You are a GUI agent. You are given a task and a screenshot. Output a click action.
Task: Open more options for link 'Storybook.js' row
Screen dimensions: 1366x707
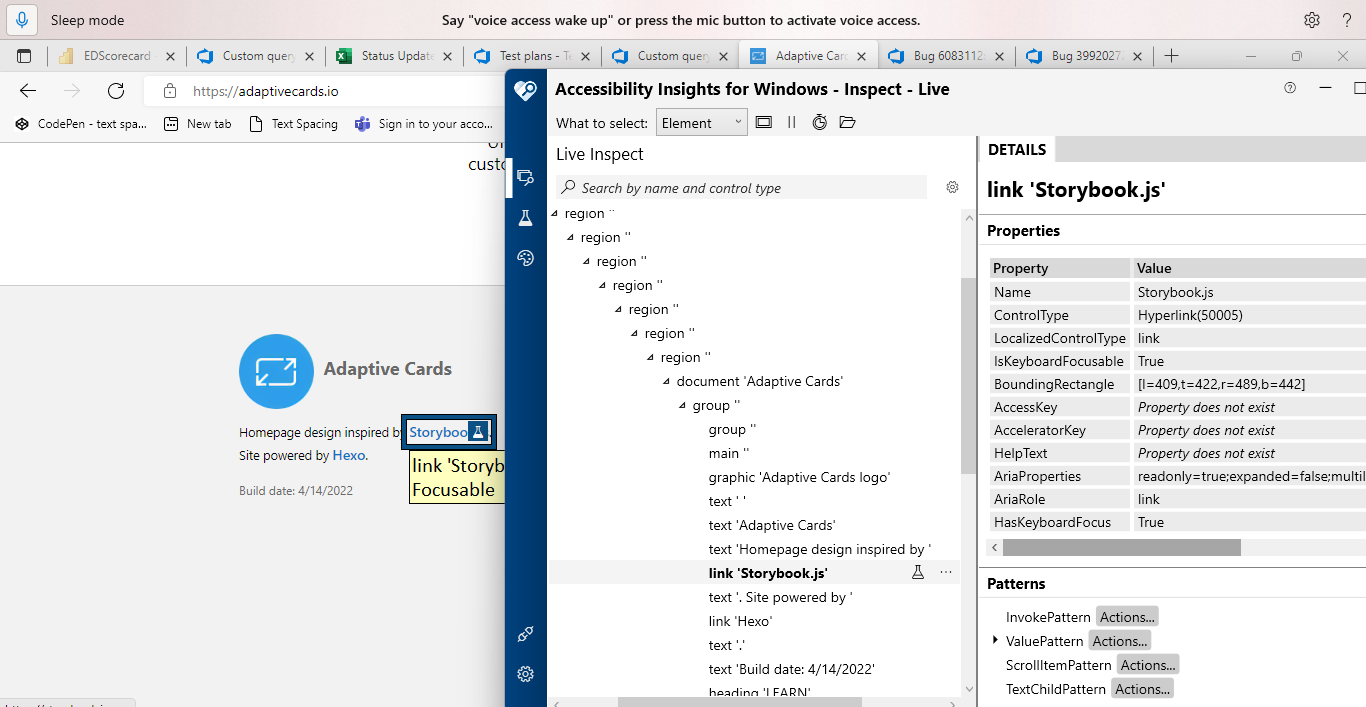coord(945,572)
